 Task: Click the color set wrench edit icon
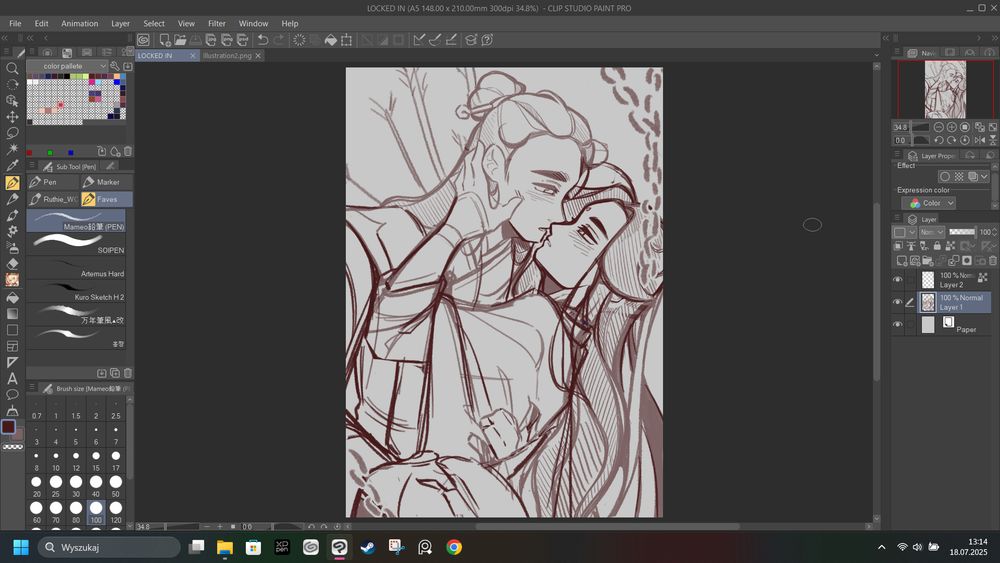[115, 66]
